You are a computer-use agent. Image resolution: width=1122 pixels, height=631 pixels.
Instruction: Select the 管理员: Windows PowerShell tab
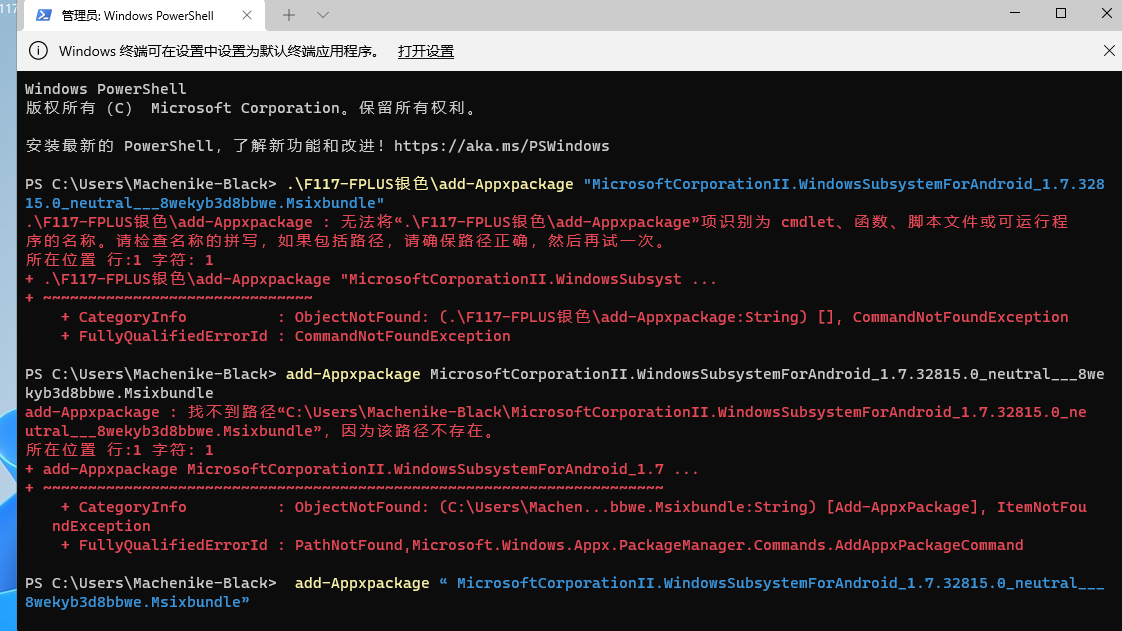tap(144, 15)
